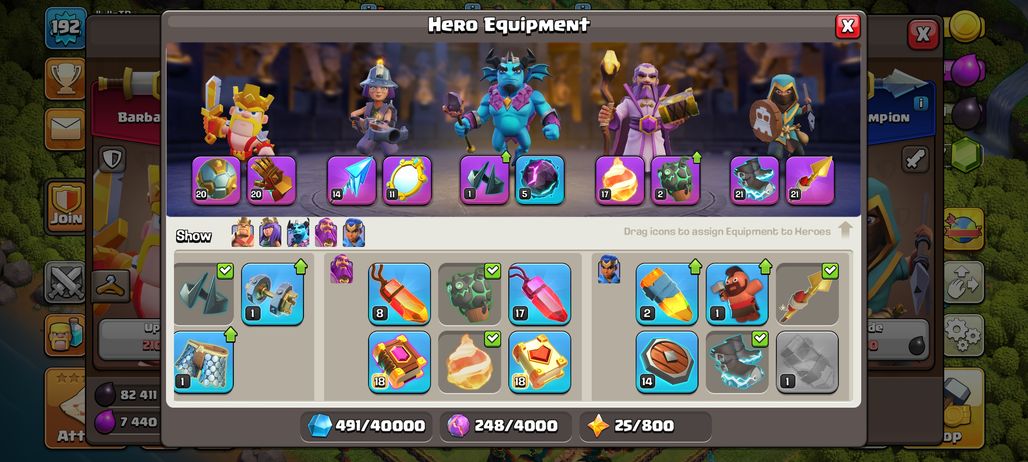Filter equipment by Minion Prince
This screenshot has height=462, width=1028.
click(x=298, y=233)
